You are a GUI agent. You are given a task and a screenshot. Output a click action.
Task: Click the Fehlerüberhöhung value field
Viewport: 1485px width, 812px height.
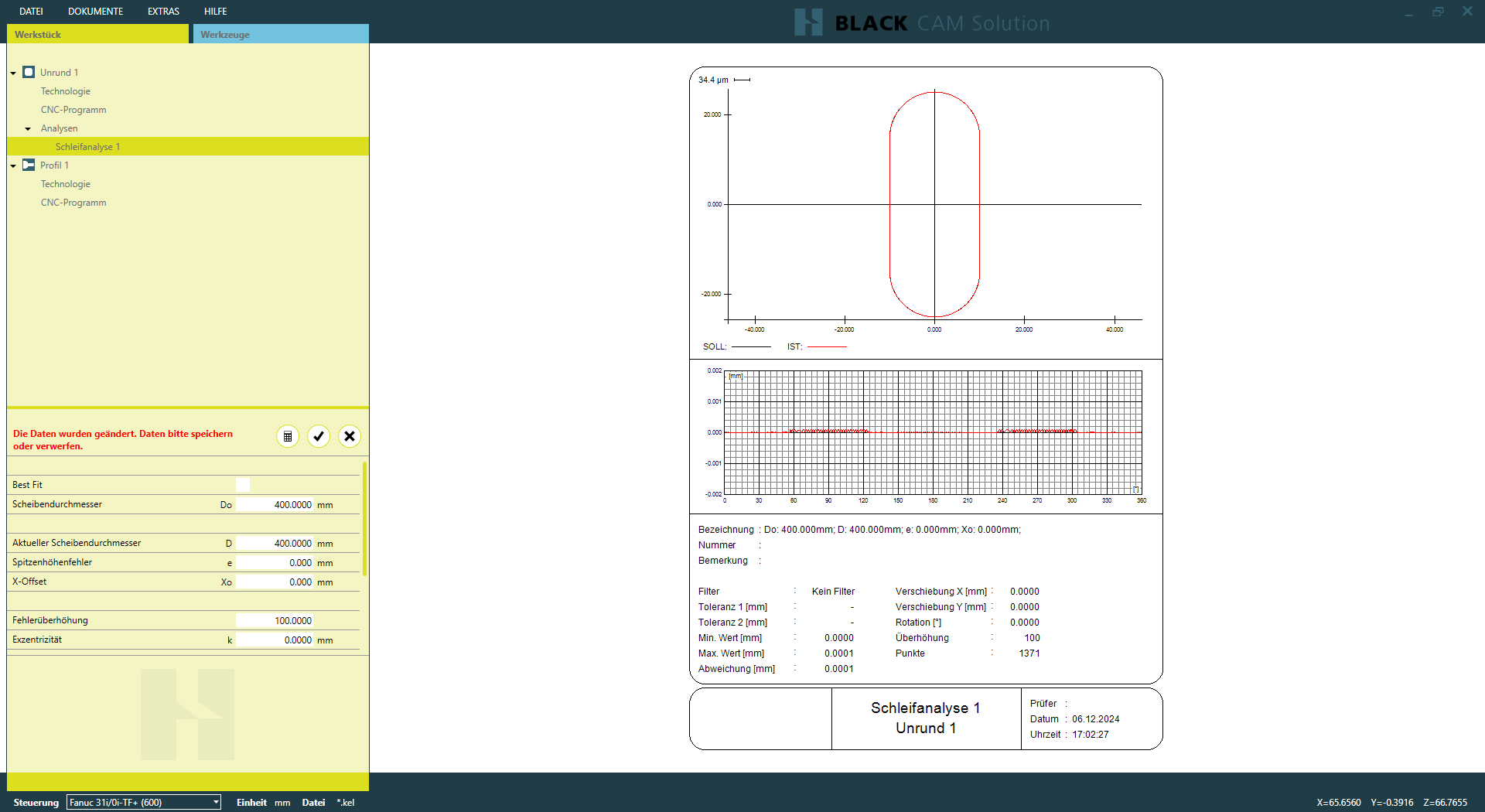[x=275, y=621]
